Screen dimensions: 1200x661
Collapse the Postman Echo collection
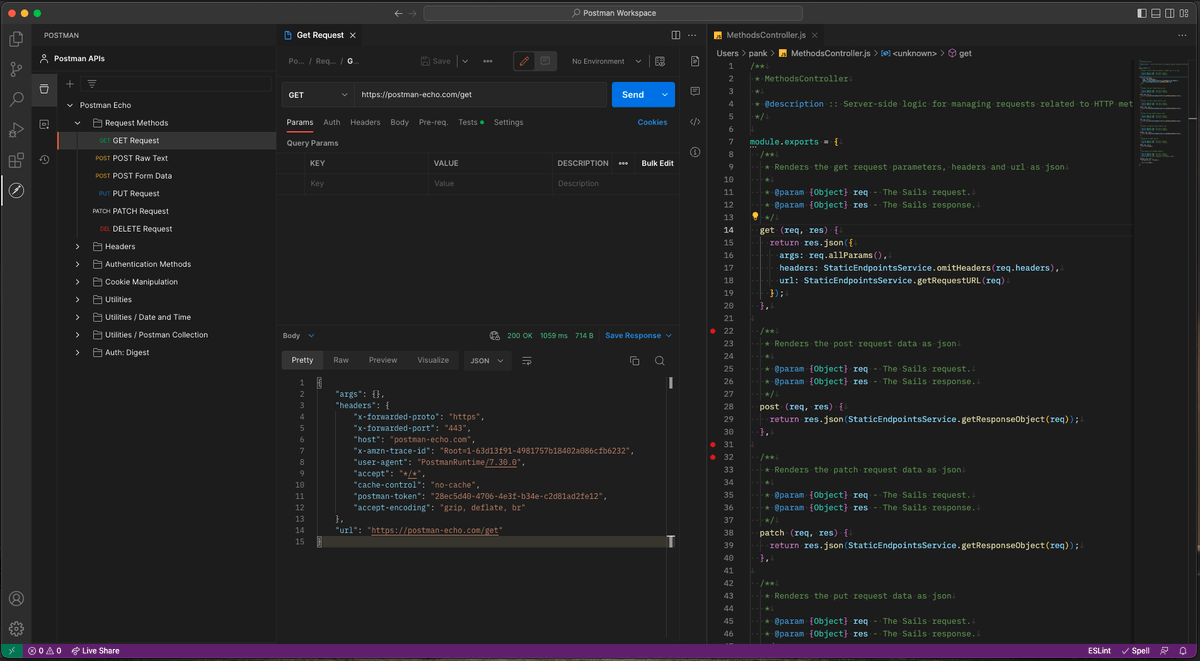pos(70,105)
